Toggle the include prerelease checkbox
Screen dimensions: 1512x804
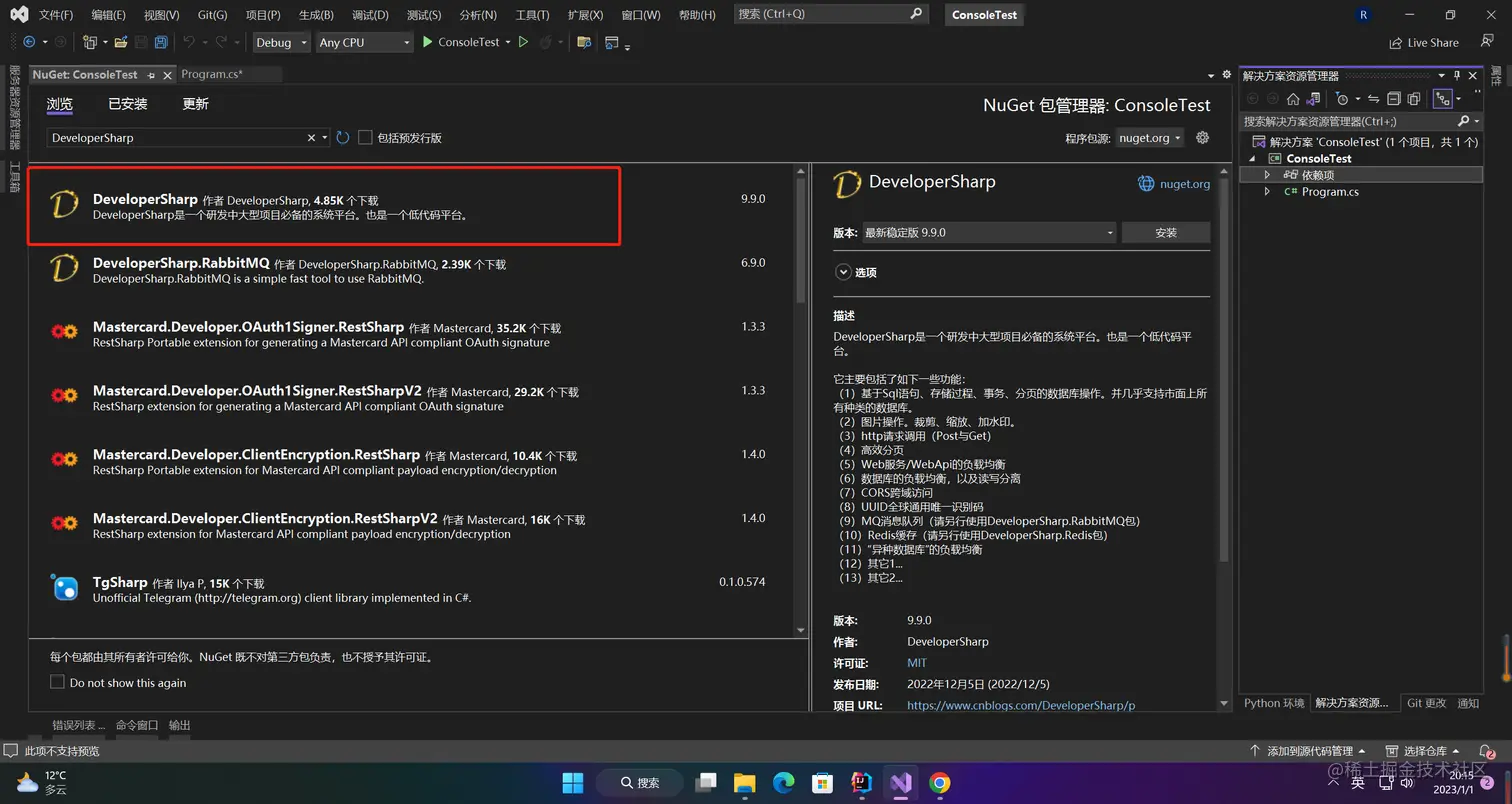365,137
